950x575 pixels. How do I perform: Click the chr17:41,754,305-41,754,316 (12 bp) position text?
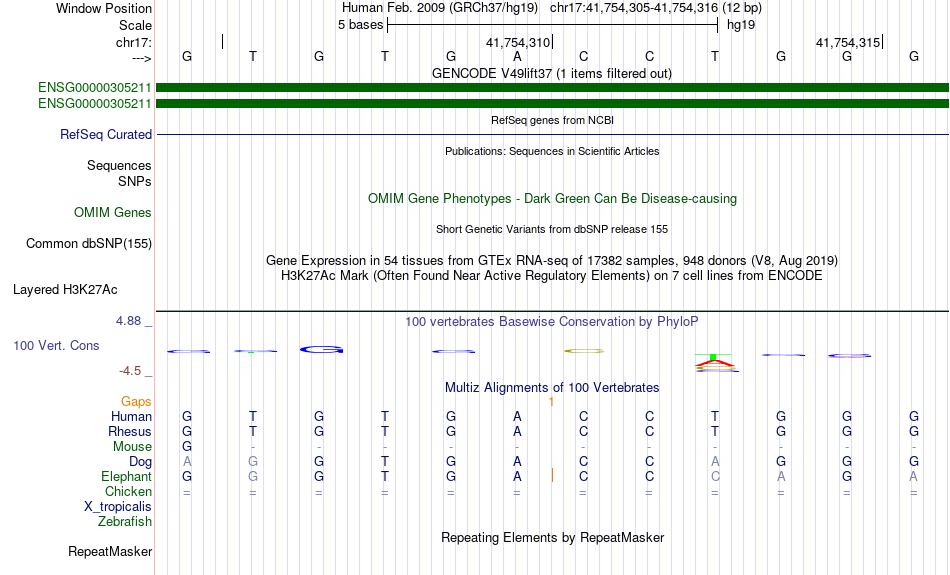click(656, 8)
